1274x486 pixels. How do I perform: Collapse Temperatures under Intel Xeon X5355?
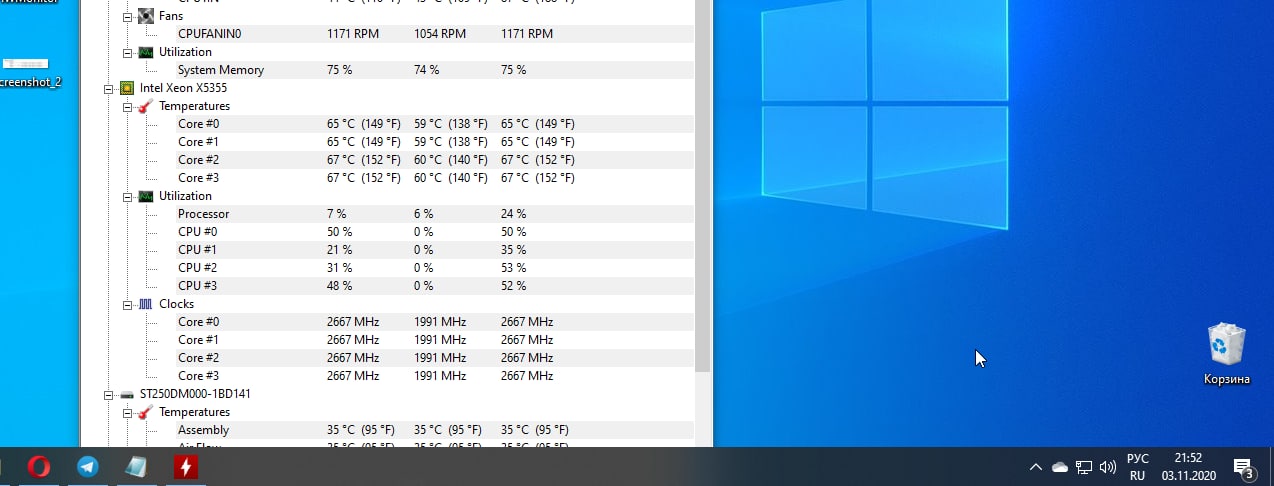(128, 106)
